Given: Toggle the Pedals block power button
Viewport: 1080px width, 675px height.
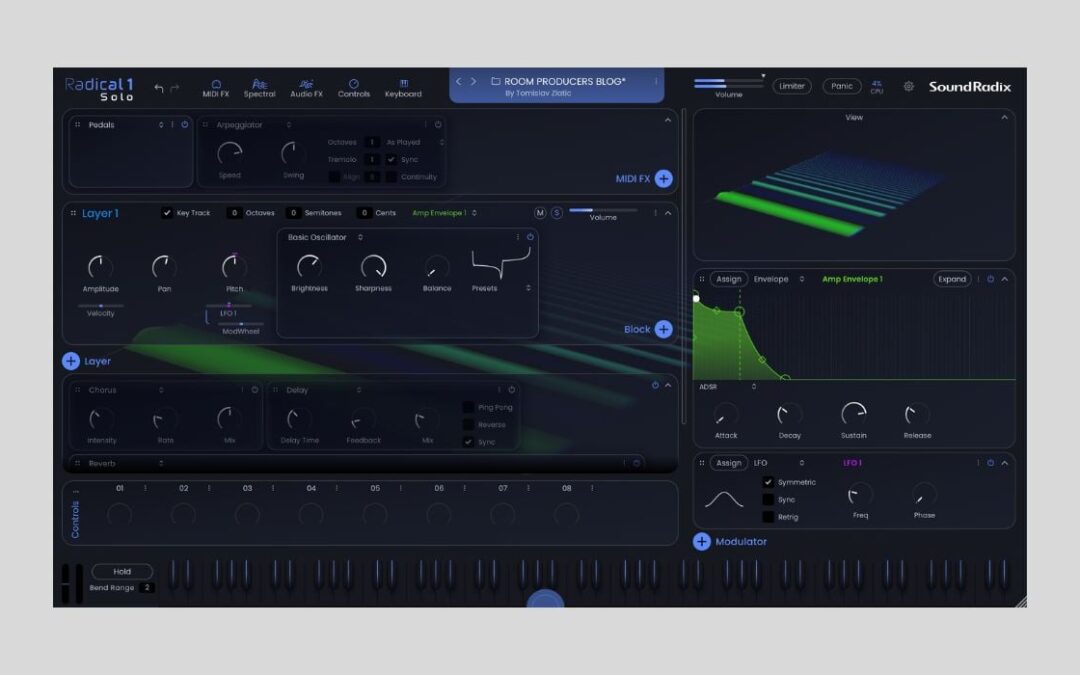Looking at the screenshot, I should click(185, 125).
